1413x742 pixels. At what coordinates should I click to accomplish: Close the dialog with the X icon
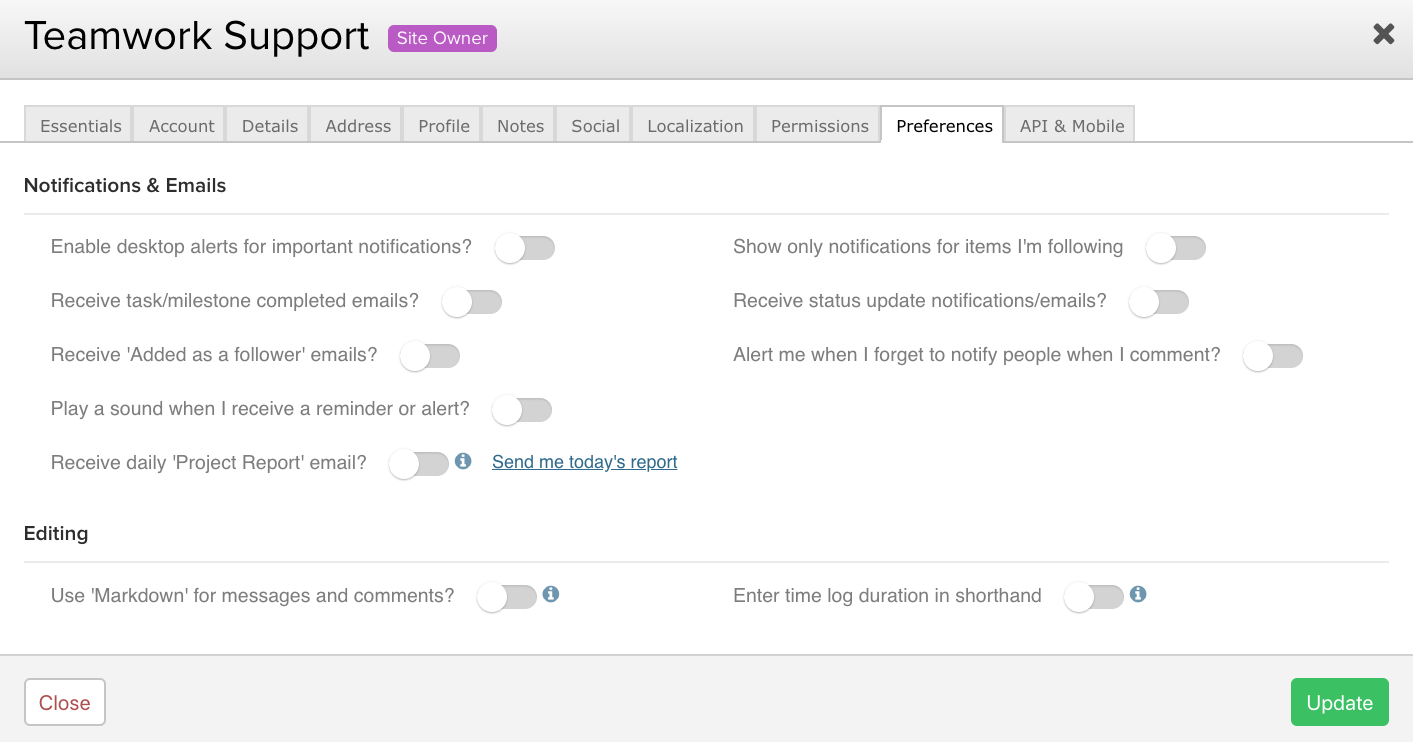(x=1383, y=35)
